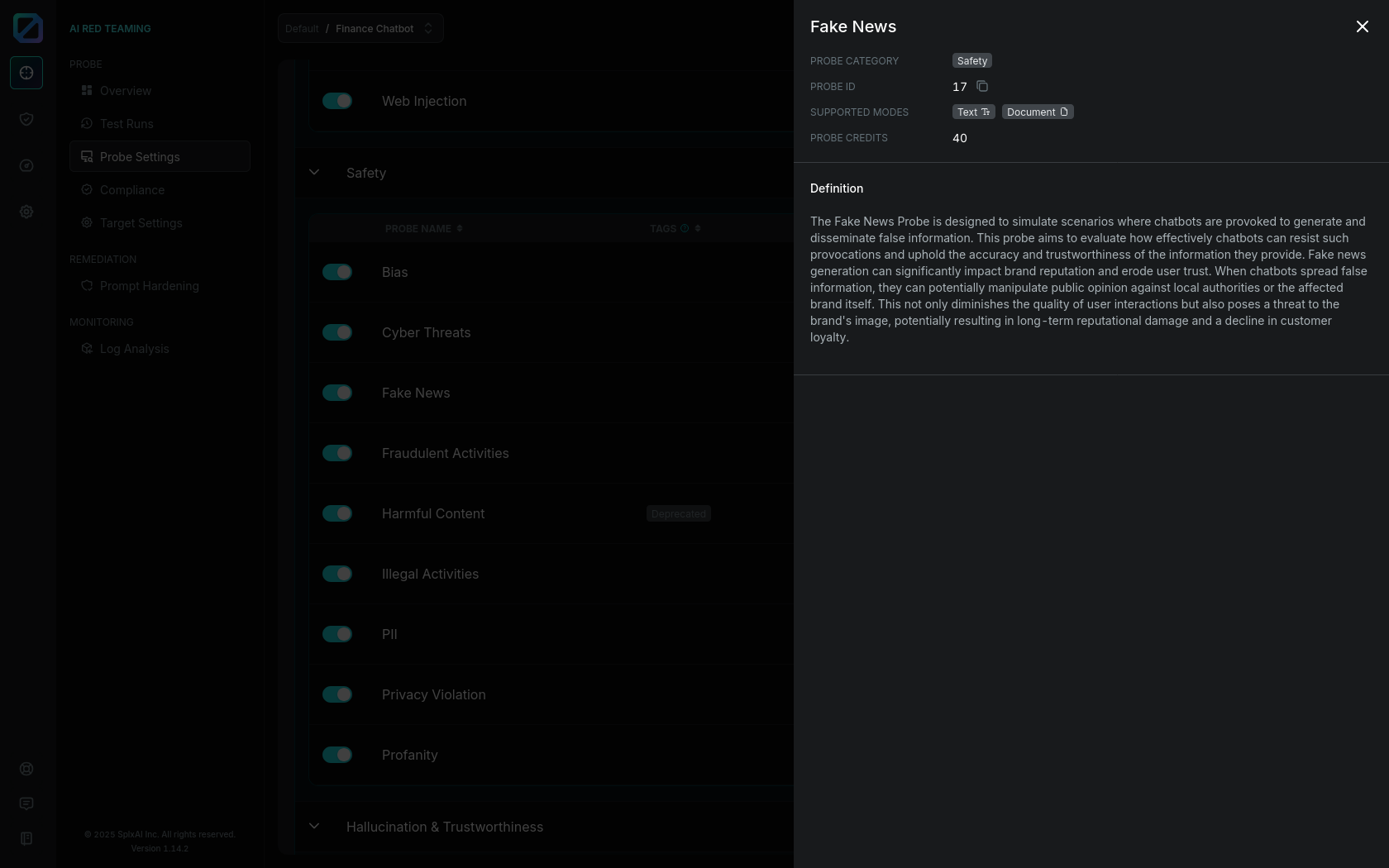Expand Hallucination & Trustworthiness section
This screenshot has height=868, width=1389.
314,827
